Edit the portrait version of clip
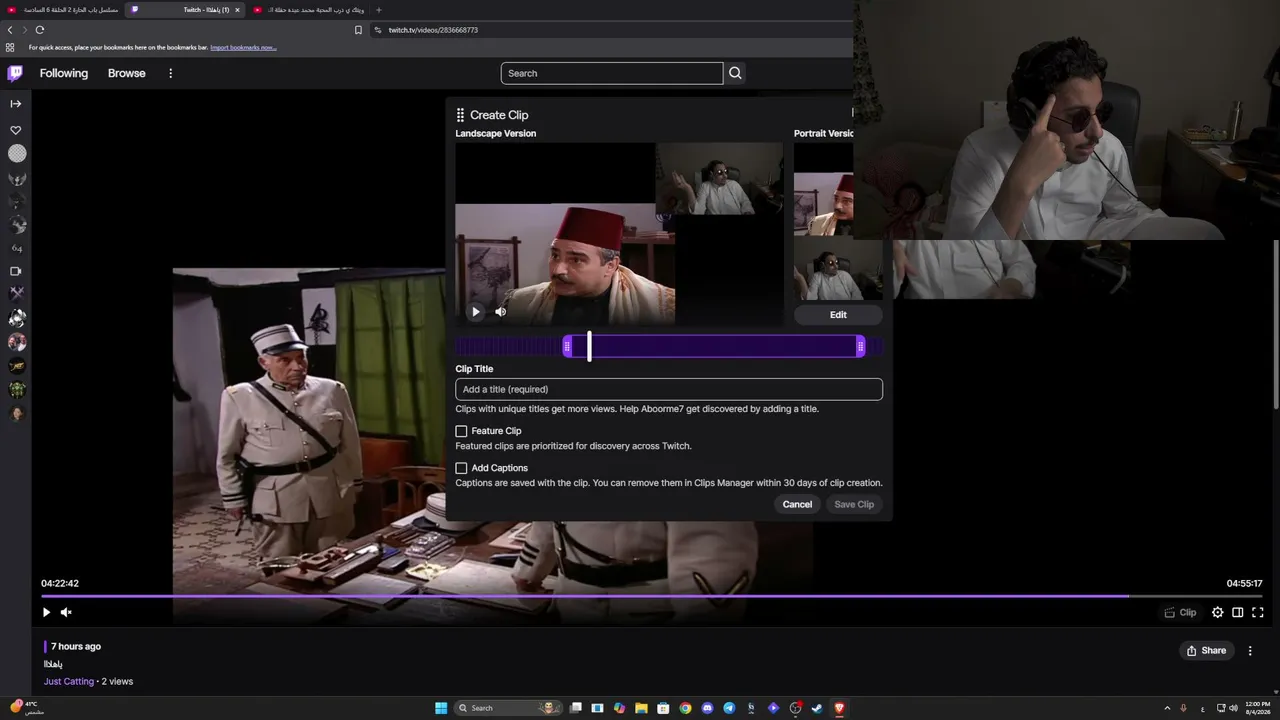This screenshot has width=1280, height=720. 838,315
